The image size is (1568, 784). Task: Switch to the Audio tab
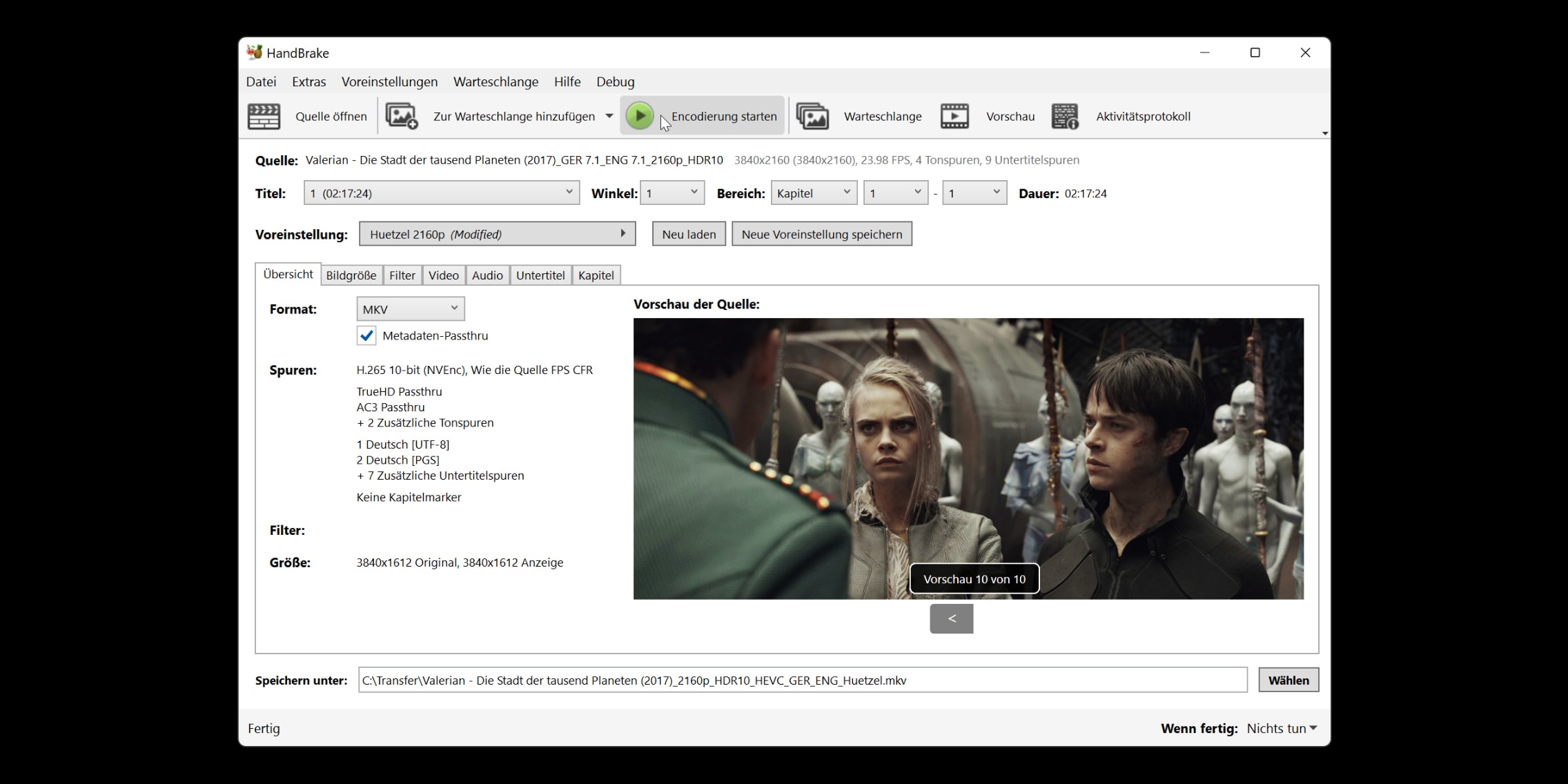487,275
